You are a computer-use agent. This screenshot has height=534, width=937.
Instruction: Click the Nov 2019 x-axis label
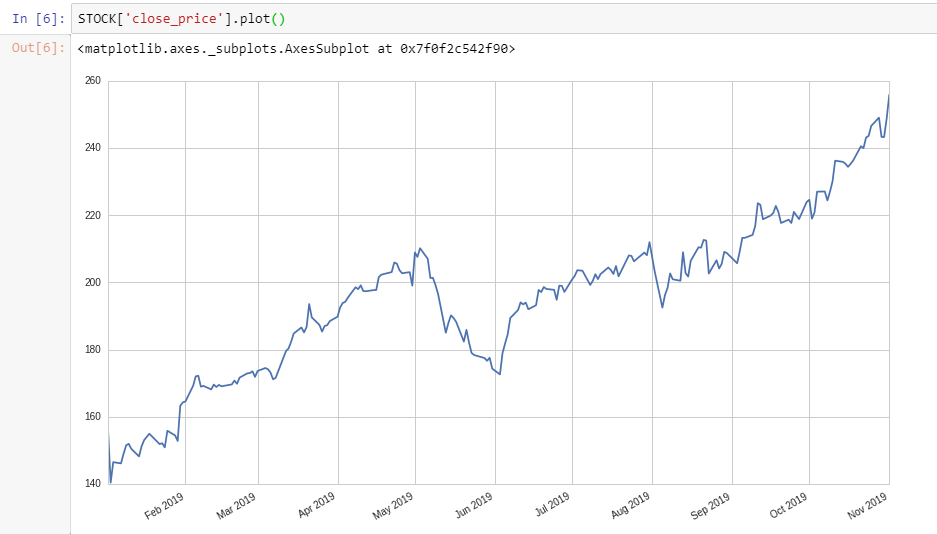tap(867, 506)
